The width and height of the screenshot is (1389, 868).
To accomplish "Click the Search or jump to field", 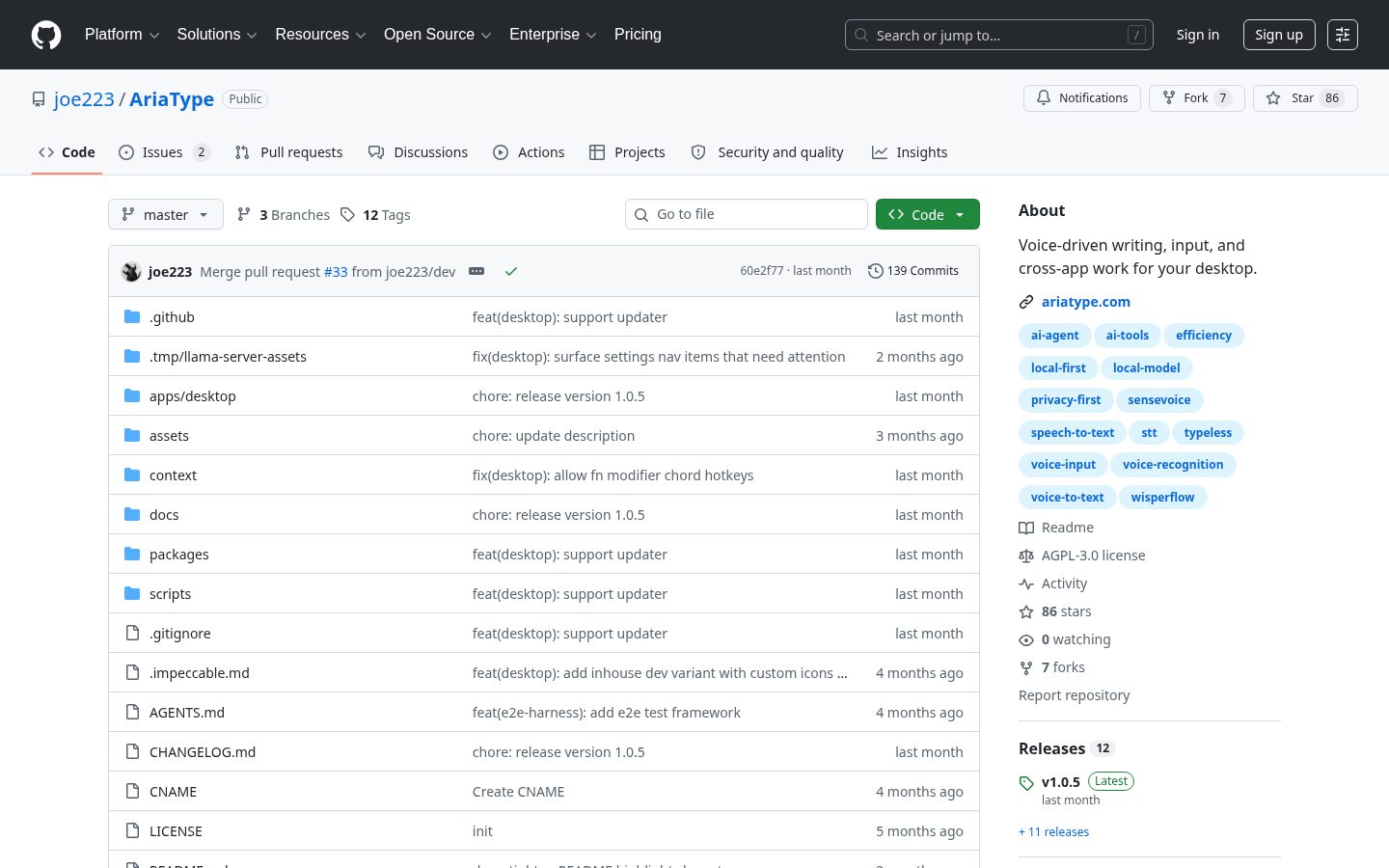I will pyautogui.click(x=999, y=35).
